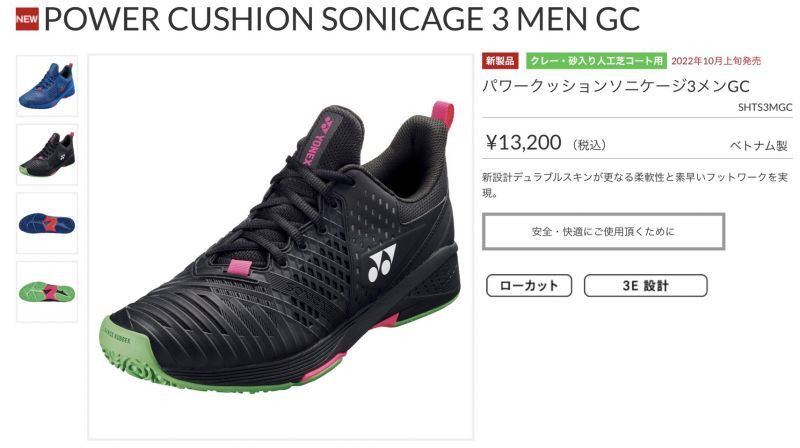Viewport: 800px width, 448px height.
Task: Click the ローカット feature badge
Action: pyautogui.click(x=529, y=286)
